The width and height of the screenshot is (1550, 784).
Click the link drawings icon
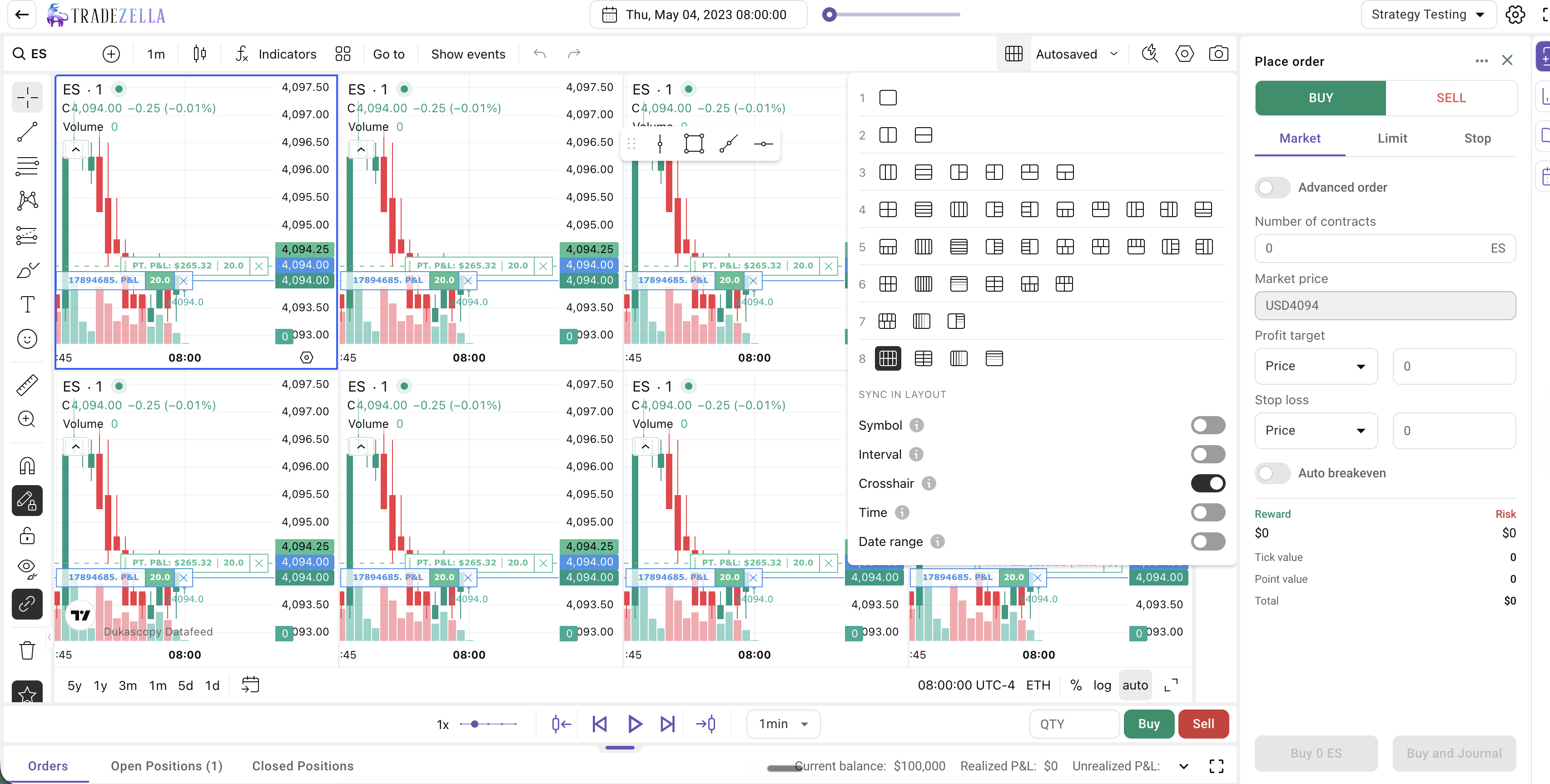pos(27,604)
